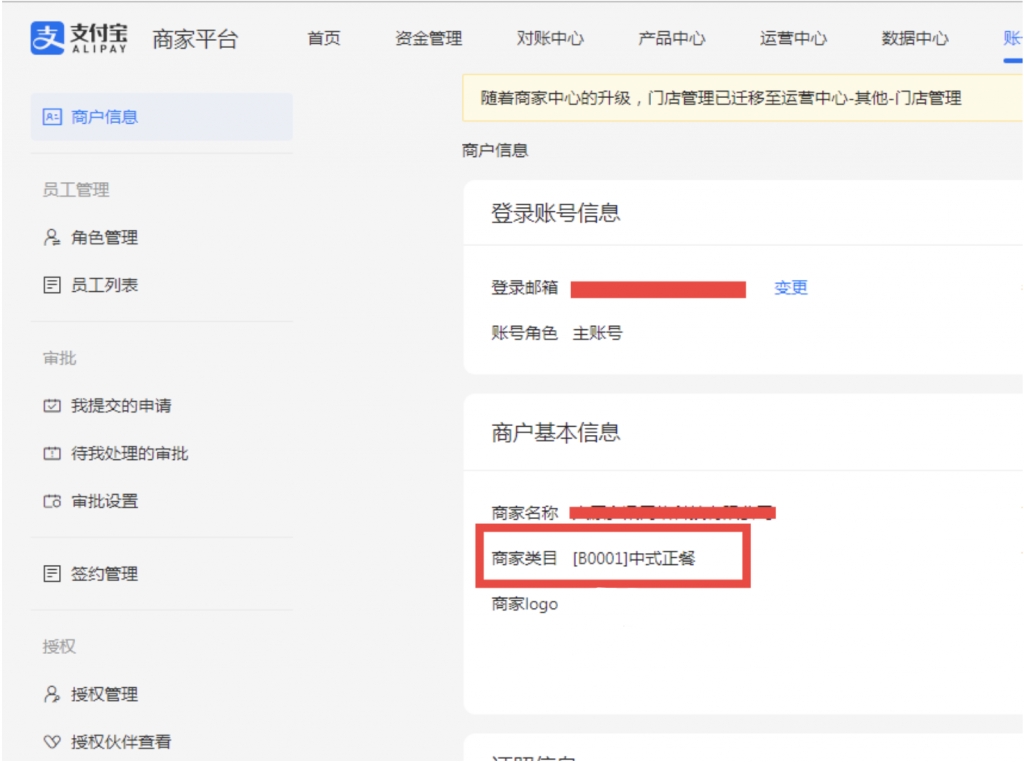Click the 角色管理 person icon
The height and width of the screenshot is (763, 1024).
[51, 237]
